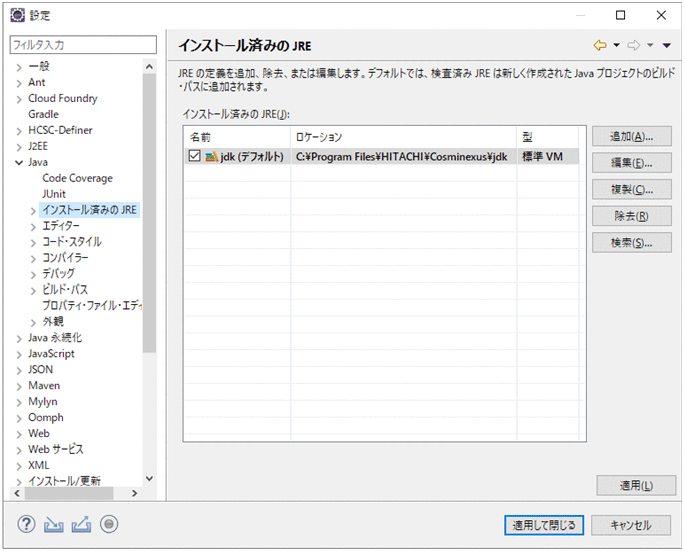
Task: Click the jdk library icon in the table
Action: (211, 156)
